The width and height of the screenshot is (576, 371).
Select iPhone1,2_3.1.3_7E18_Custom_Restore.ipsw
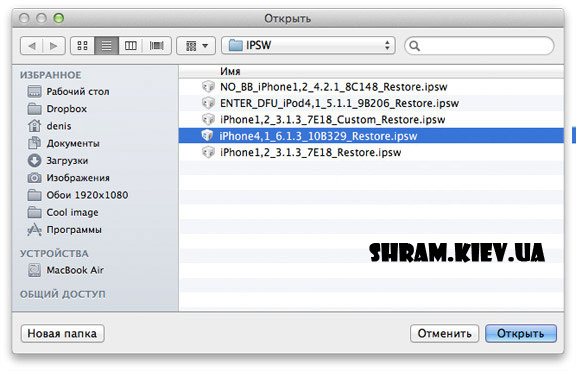coord(371,120)
